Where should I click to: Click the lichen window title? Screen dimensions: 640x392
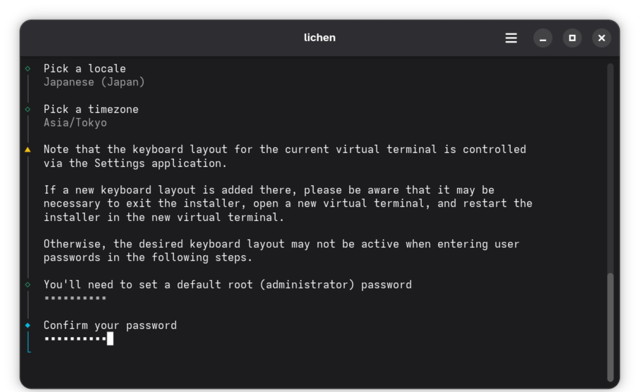pyautogui.click(x=320, y=38)
